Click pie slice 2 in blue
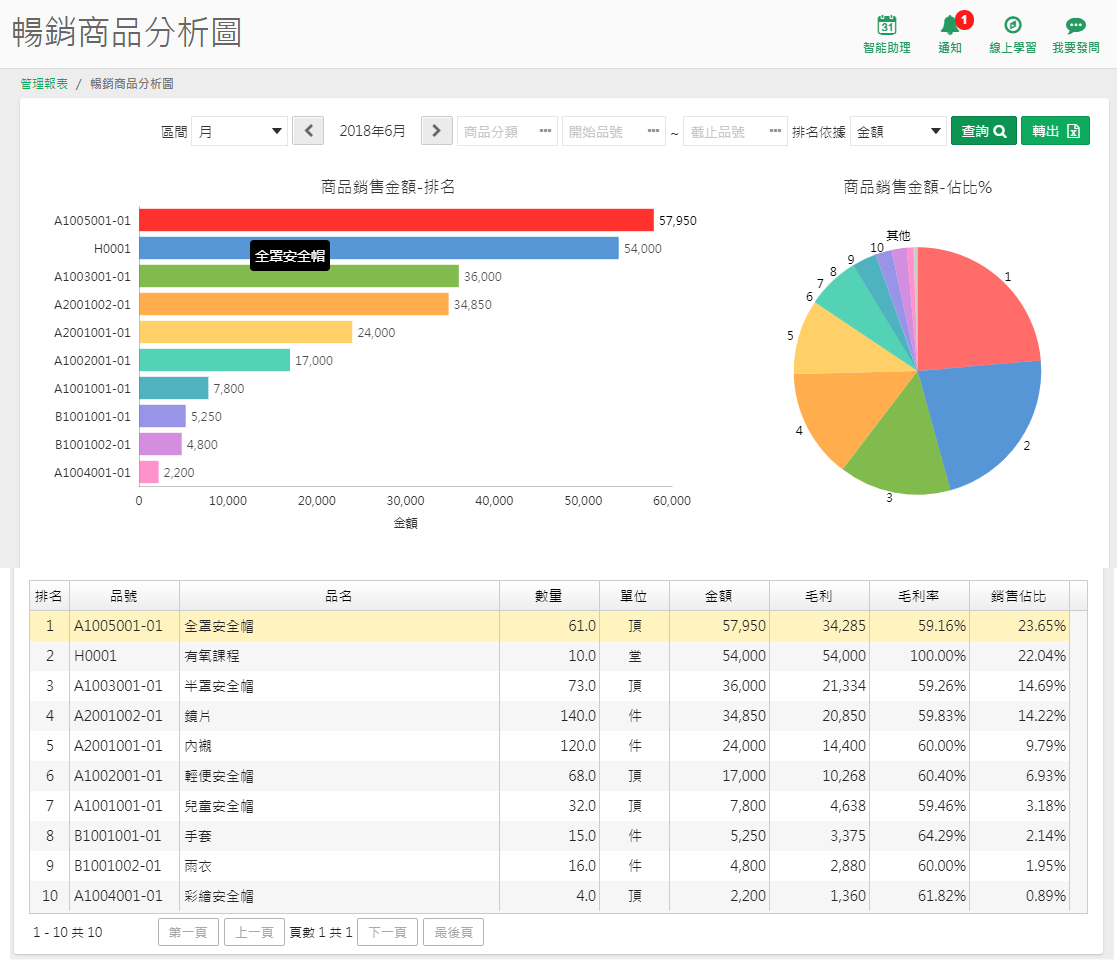Viewport: 1117px width, 960px height. coord(987,420)
